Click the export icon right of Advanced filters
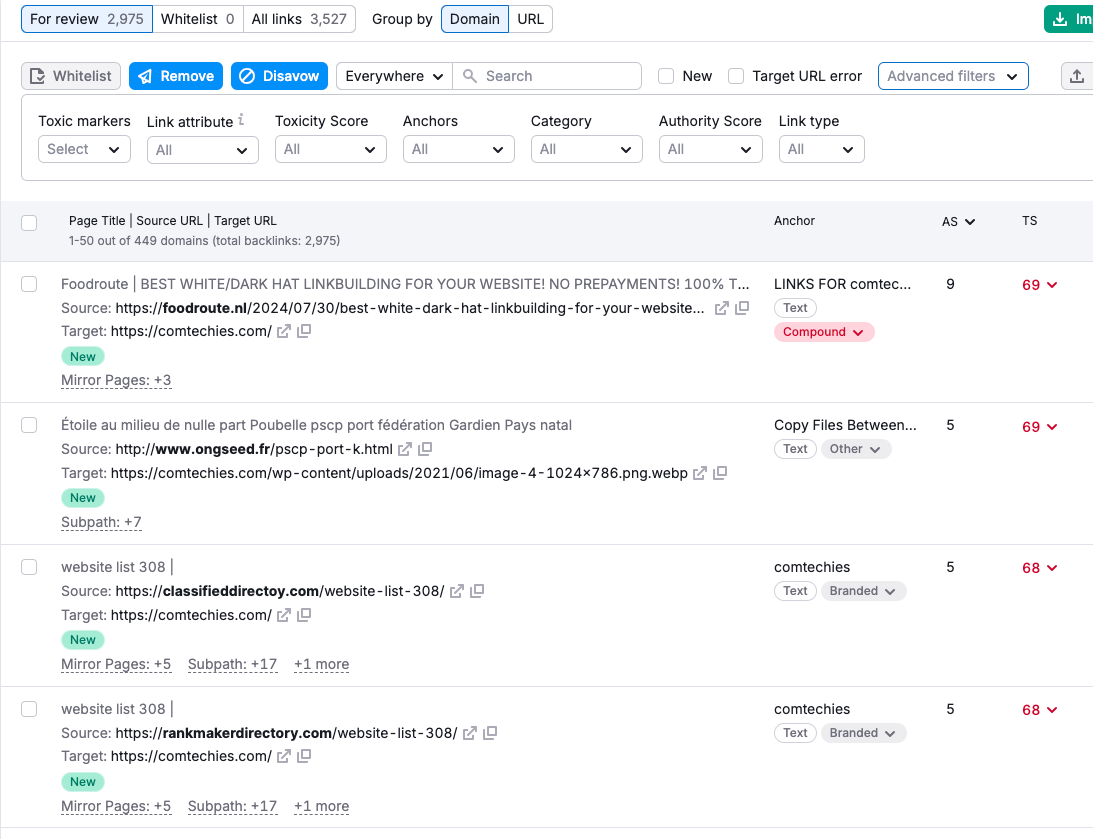This screenshot has height=839, width=1093. click(1078, 76)
